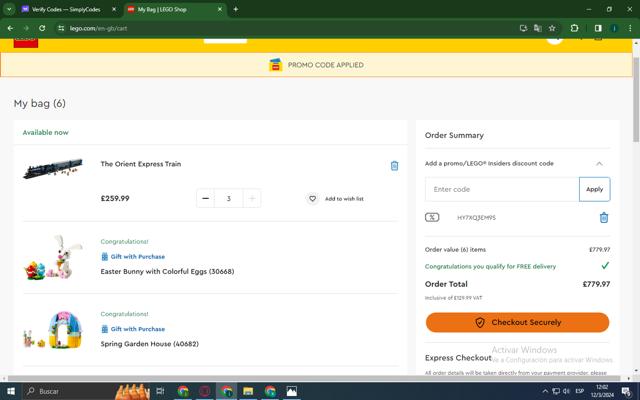Image resolution: width=640 pixels, height=400 pixels.
Task: Close the My Bag LEGO Shop tab
Action: coord(220,9)
